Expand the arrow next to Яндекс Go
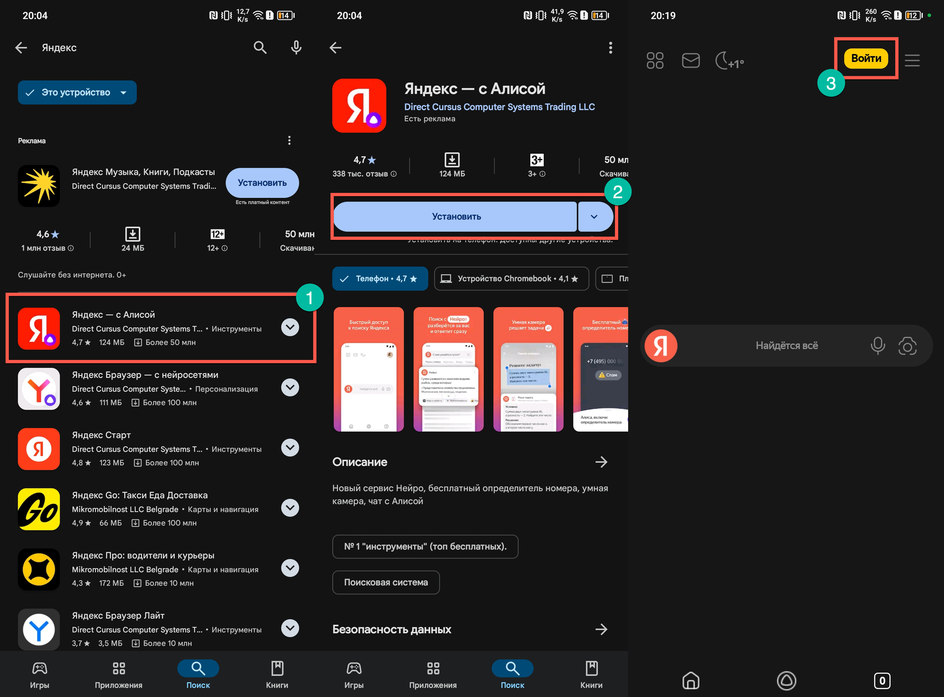 click(x=290, y=508)
